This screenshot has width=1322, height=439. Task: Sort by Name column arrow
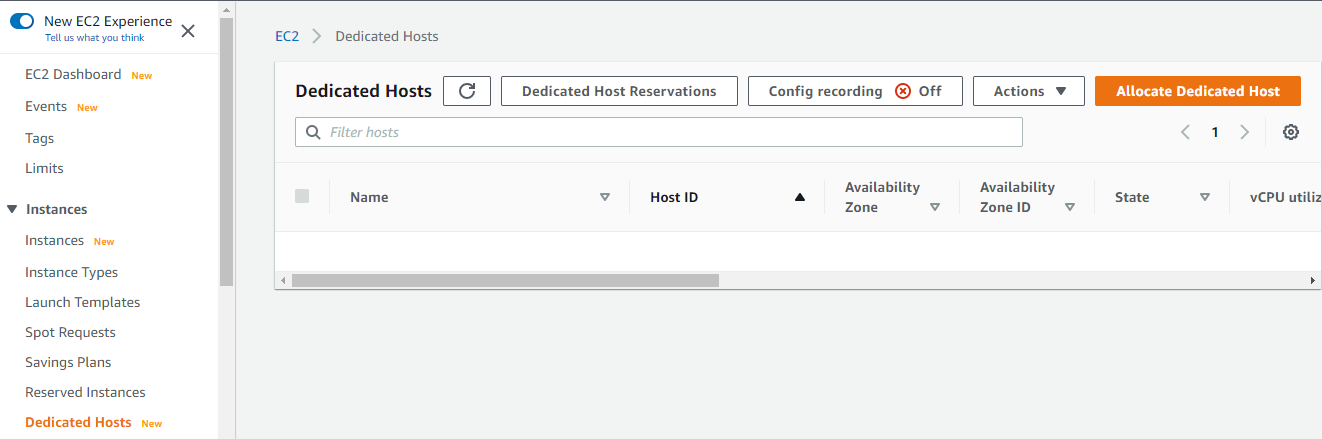click(x=604, y=197)
